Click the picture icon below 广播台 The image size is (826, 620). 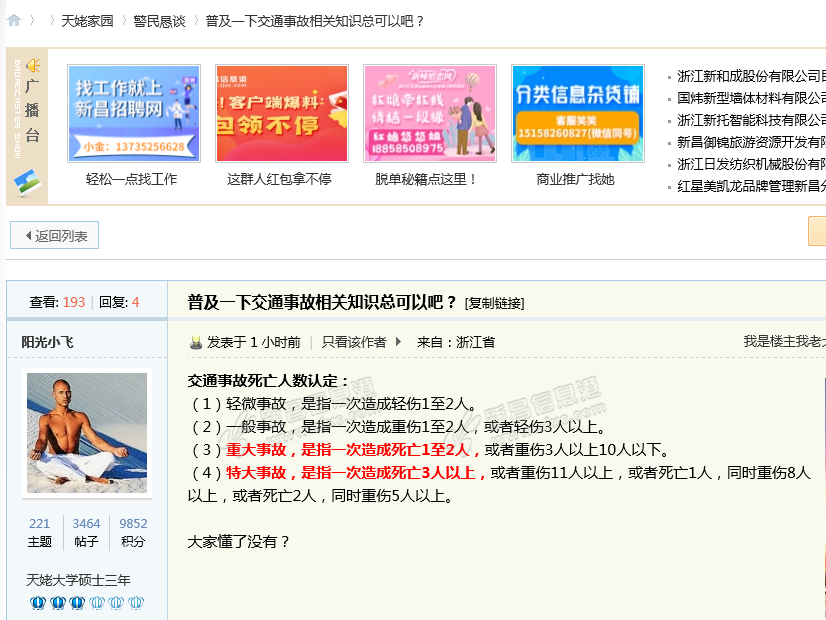[x=27, y=183]
